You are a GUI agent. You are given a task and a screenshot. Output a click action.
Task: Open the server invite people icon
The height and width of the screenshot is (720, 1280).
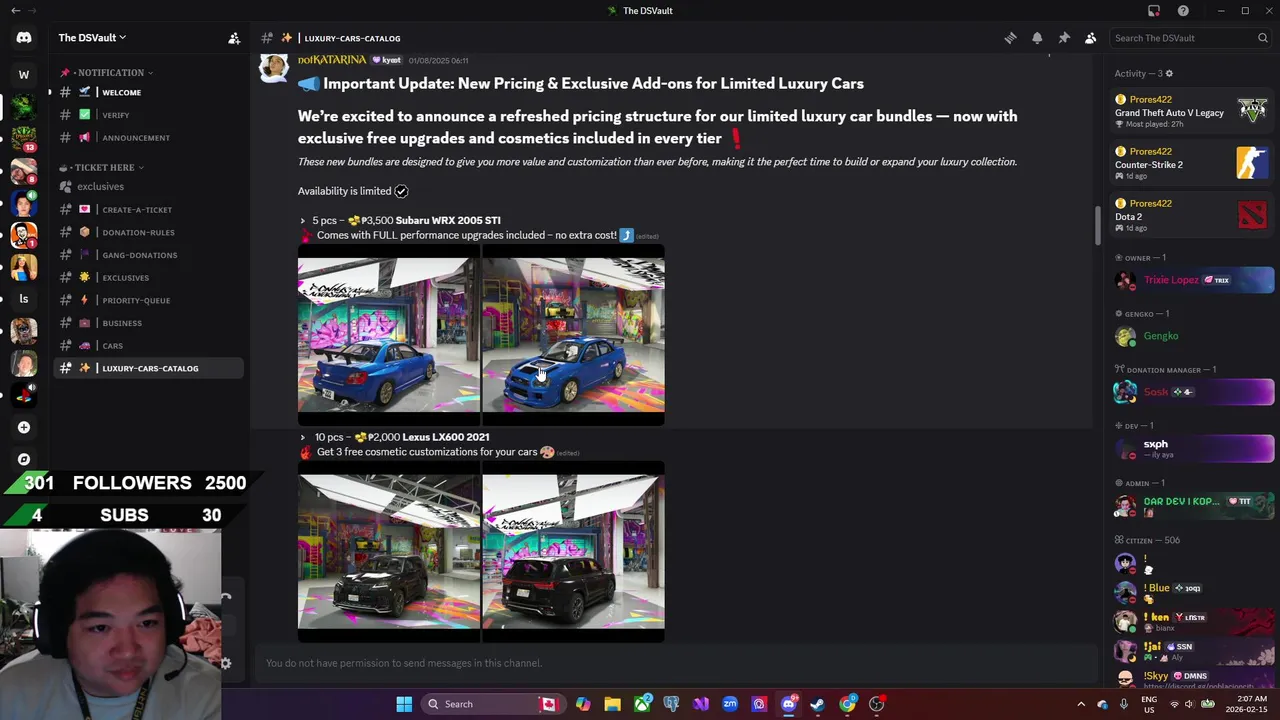[234, 38]
